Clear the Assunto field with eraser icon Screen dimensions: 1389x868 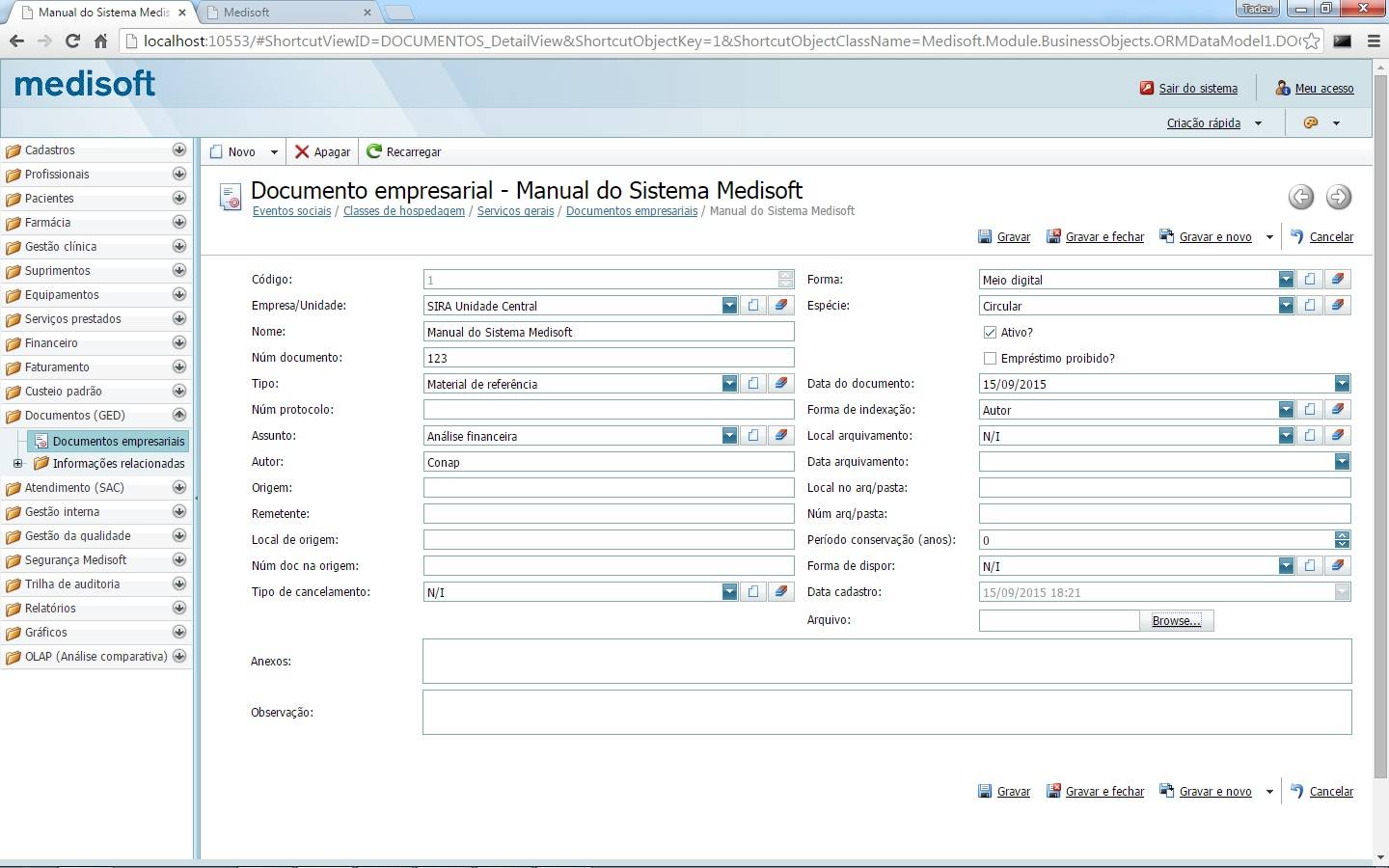781,435
